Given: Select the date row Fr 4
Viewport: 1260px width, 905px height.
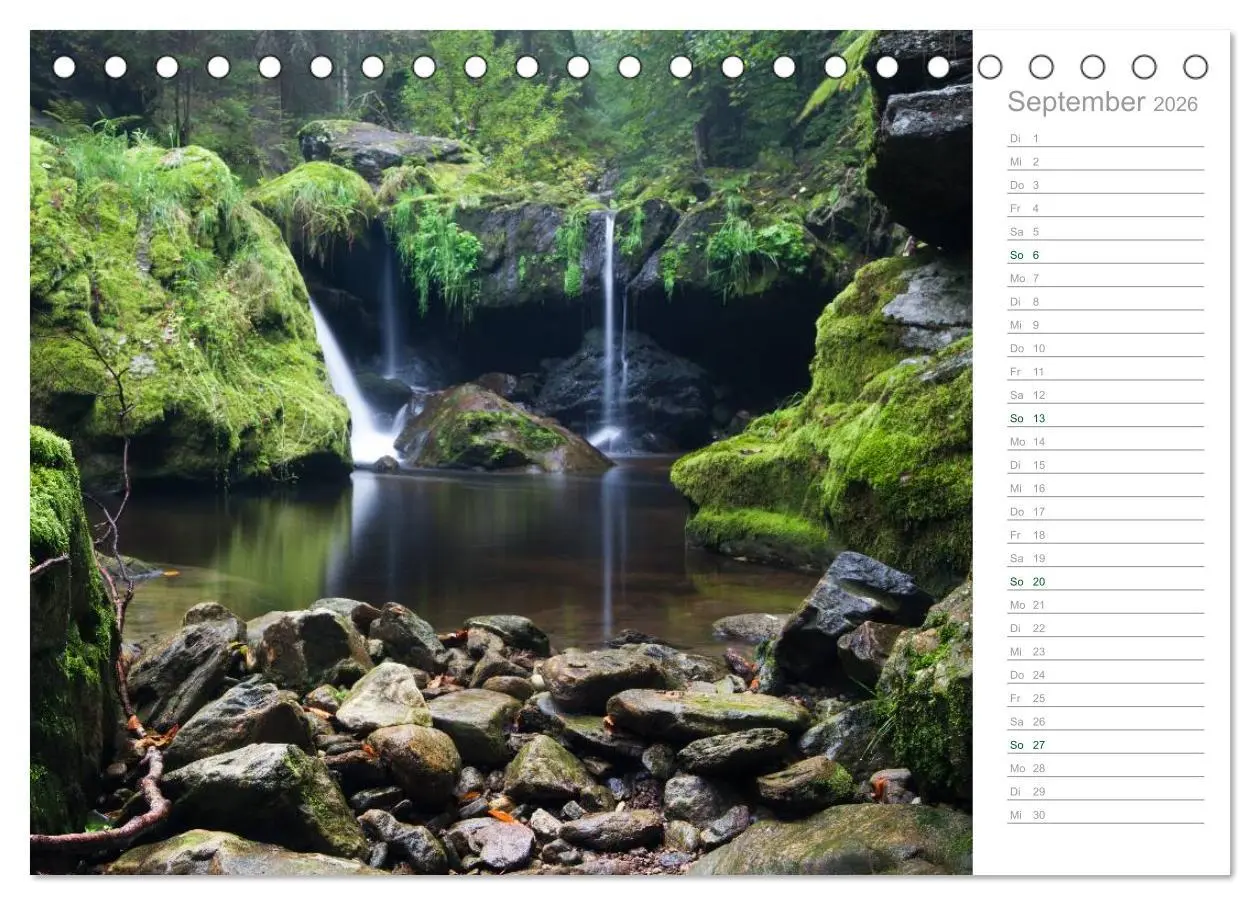Looking at the screenshot, I should (x=1105, y=208).
